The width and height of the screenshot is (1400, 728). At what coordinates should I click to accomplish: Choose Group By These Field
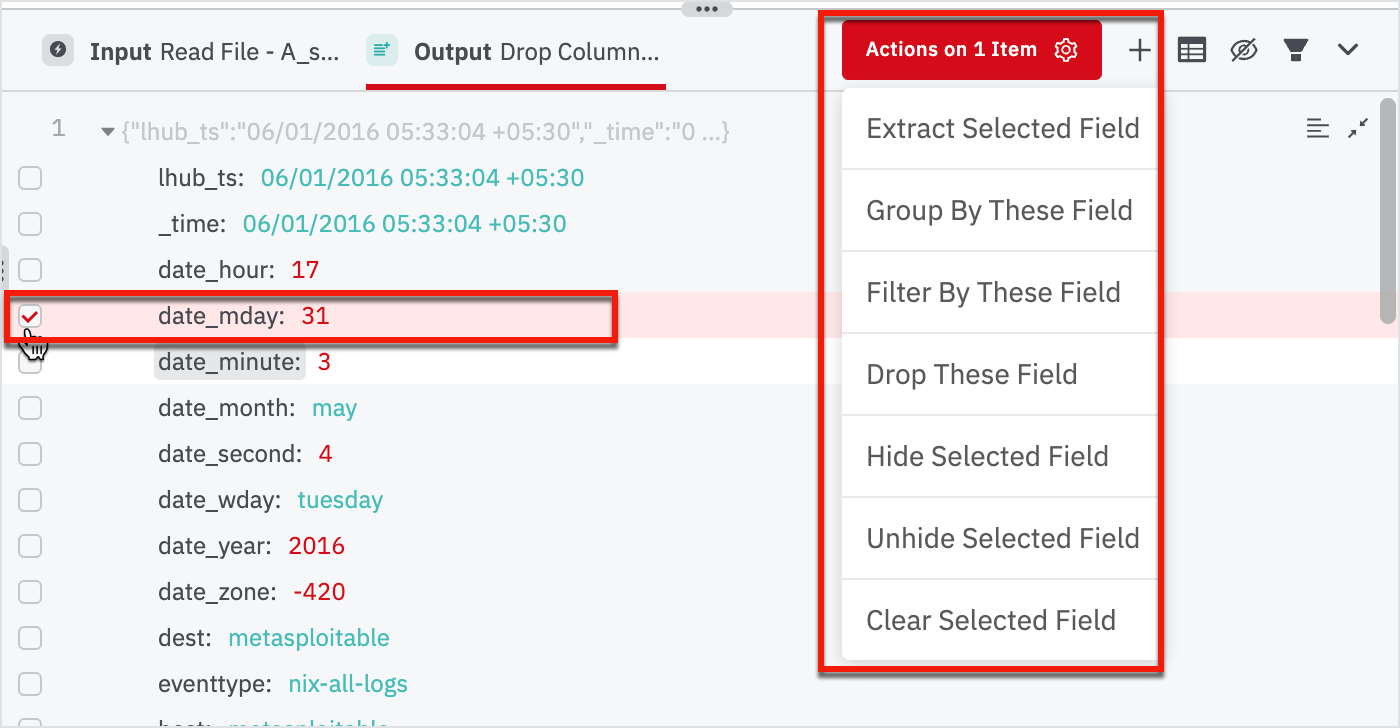point(1000,210)
